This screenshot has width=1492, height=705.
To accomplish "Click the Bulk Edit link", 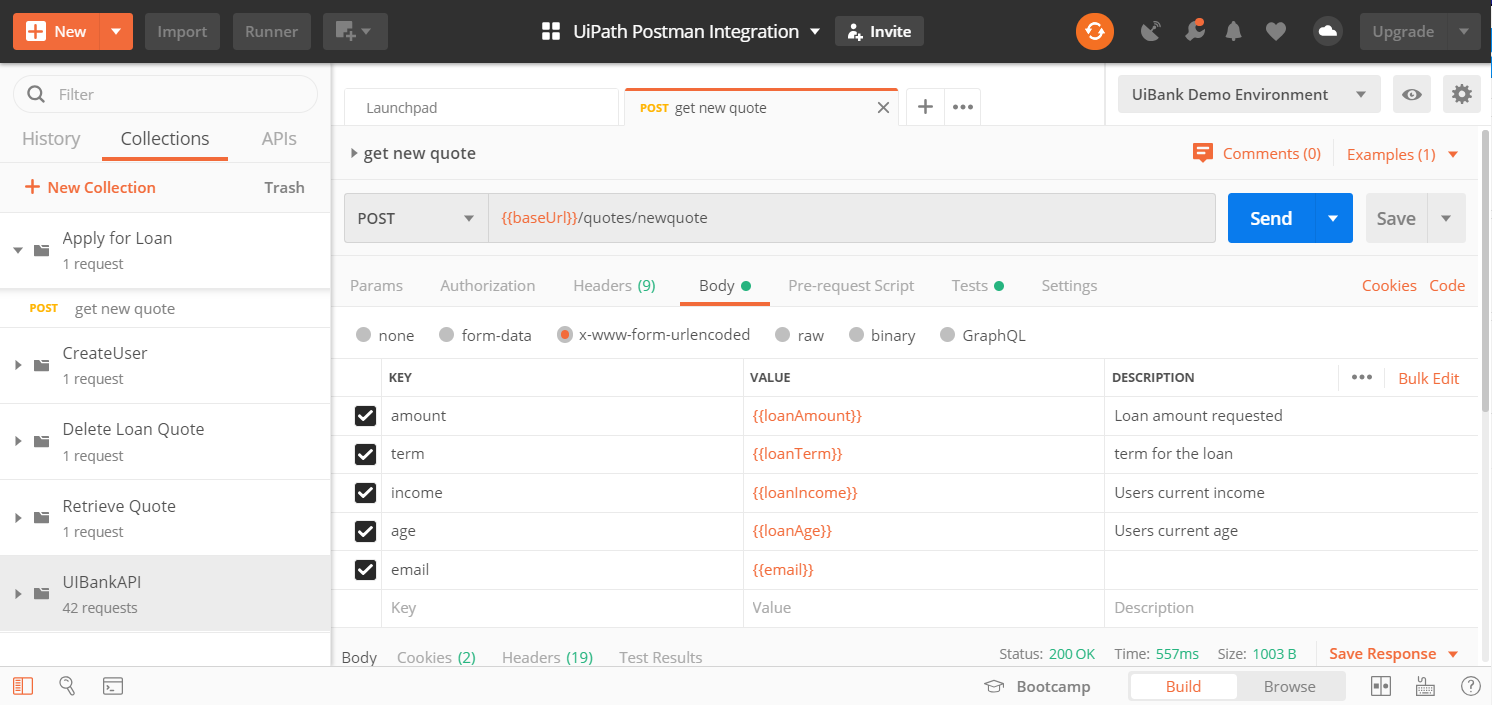I will 1428,378.
